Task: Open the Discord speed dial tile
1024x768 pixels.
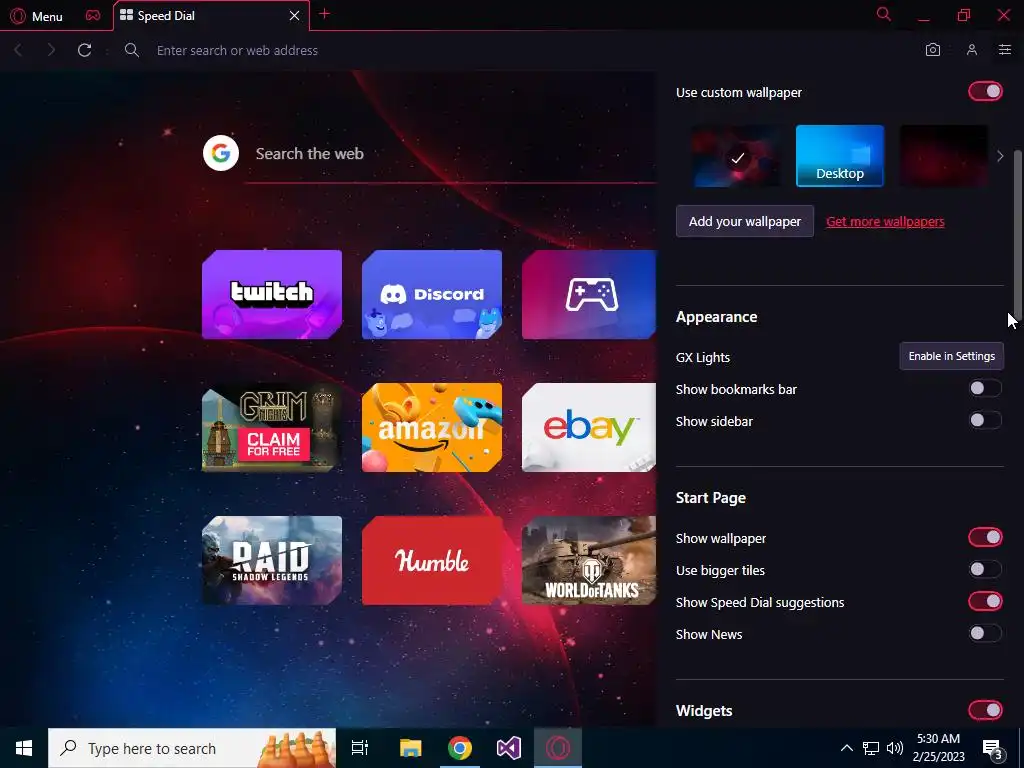Action: (432, 295)
